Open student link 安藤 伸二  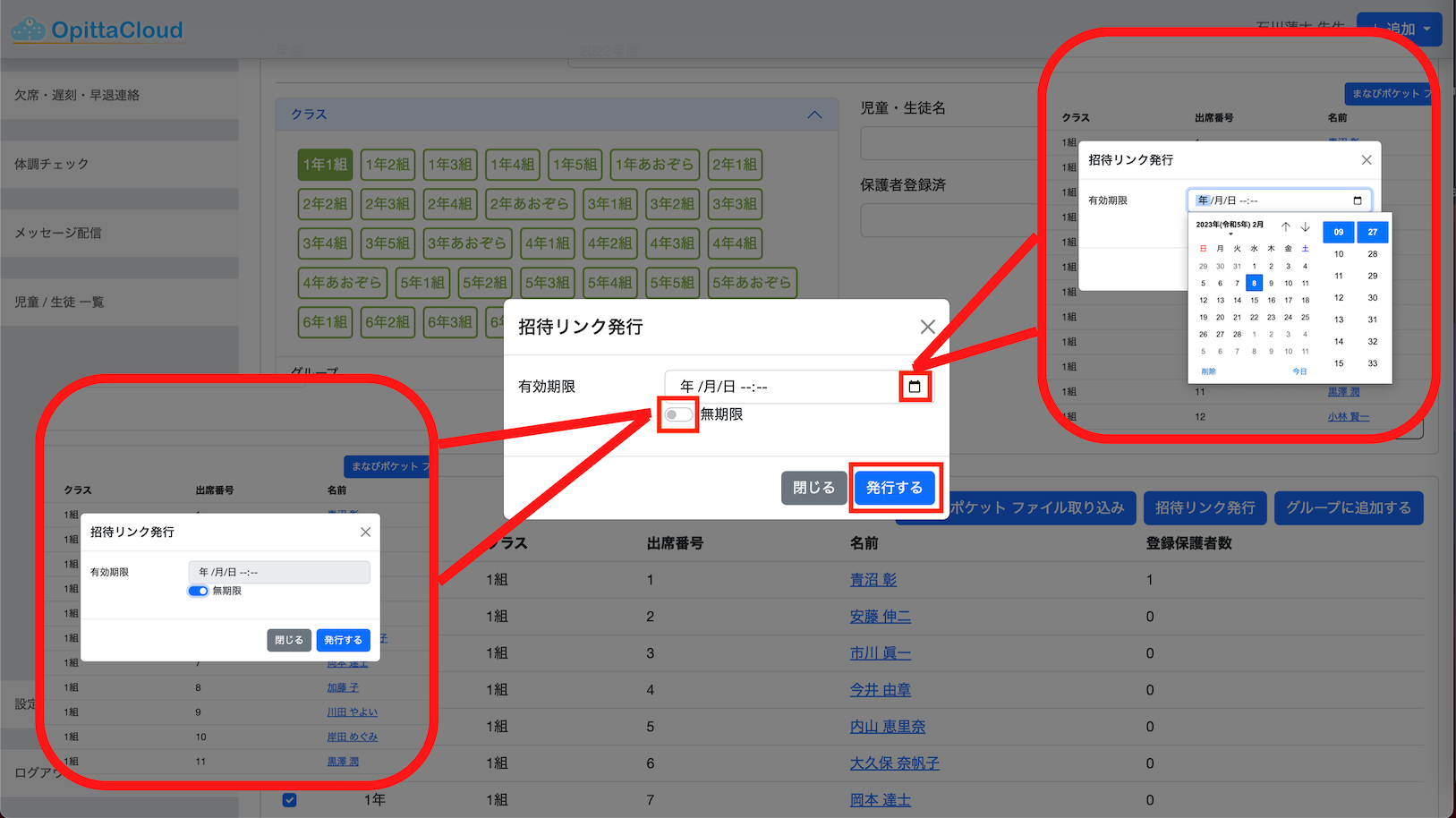[x=881, y=617]
